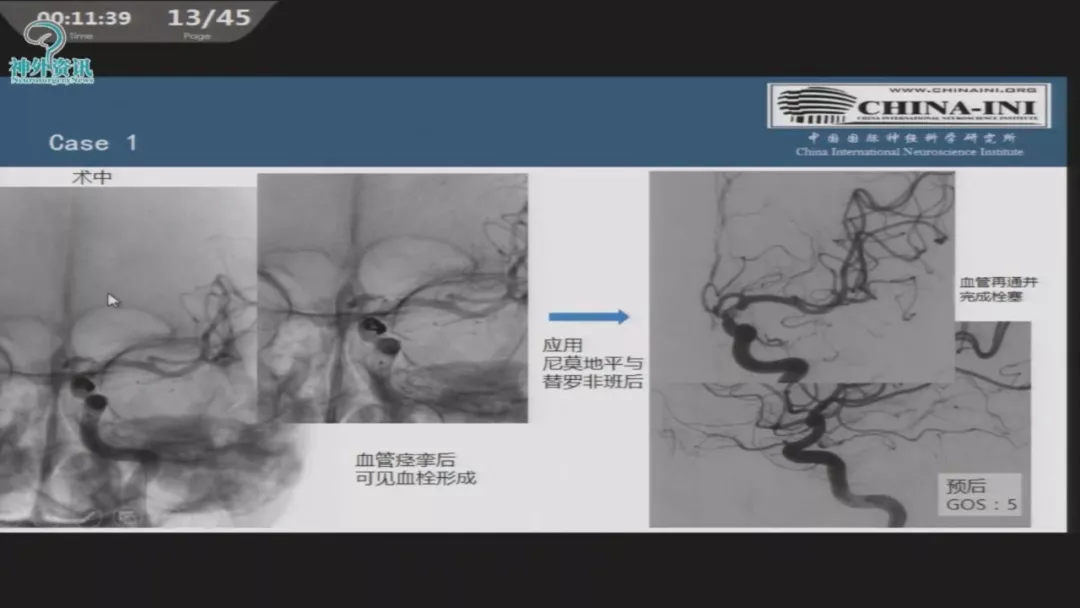Image resolution: width=1080 pixels, height=608 pixels.
Task: Click the page counter 13/45
Action: (x=209, y=17)
